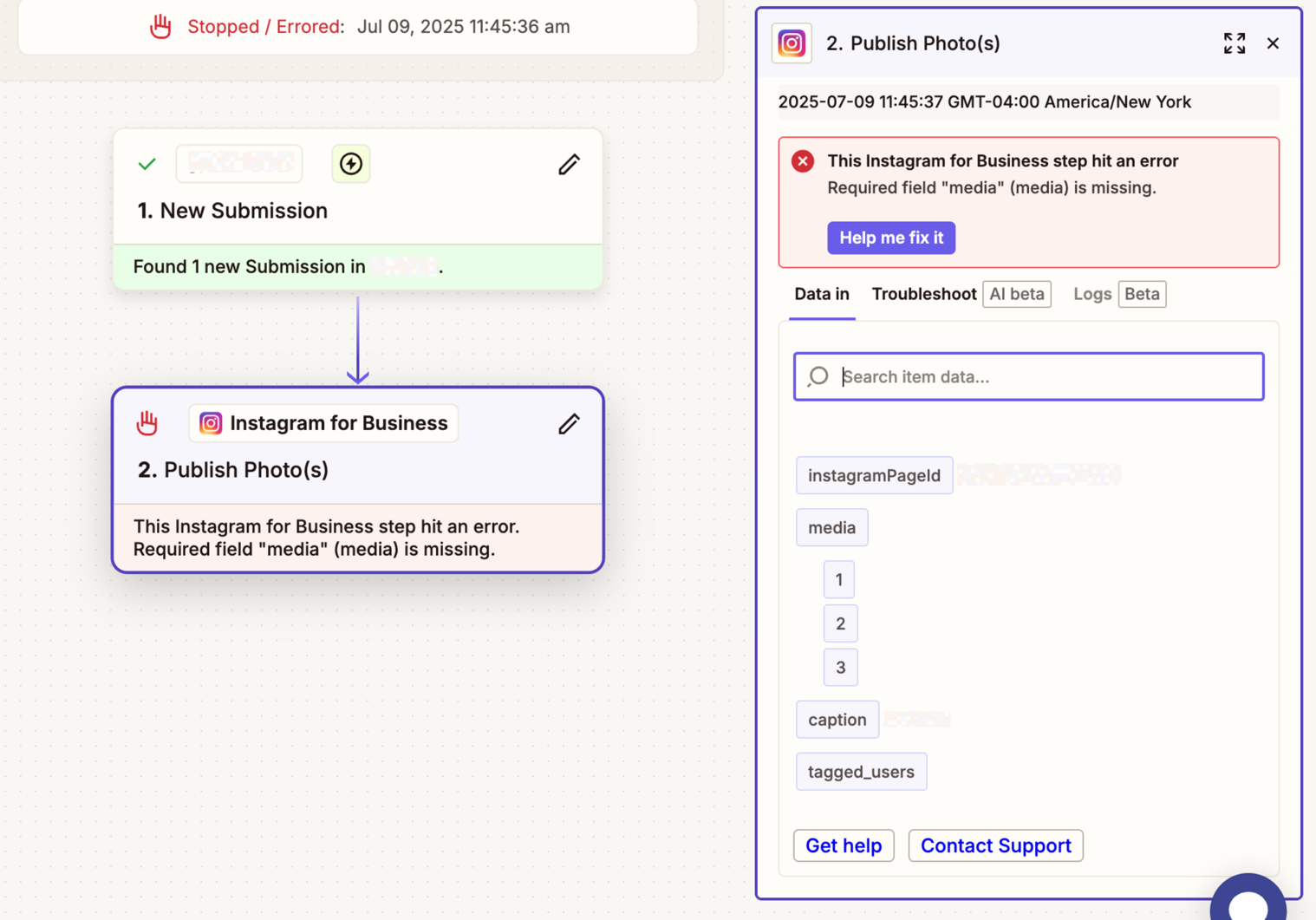This screenshot has height=920, width=1316.
Task: Edit step 1 New Submission with pencil
Action: 569,164
